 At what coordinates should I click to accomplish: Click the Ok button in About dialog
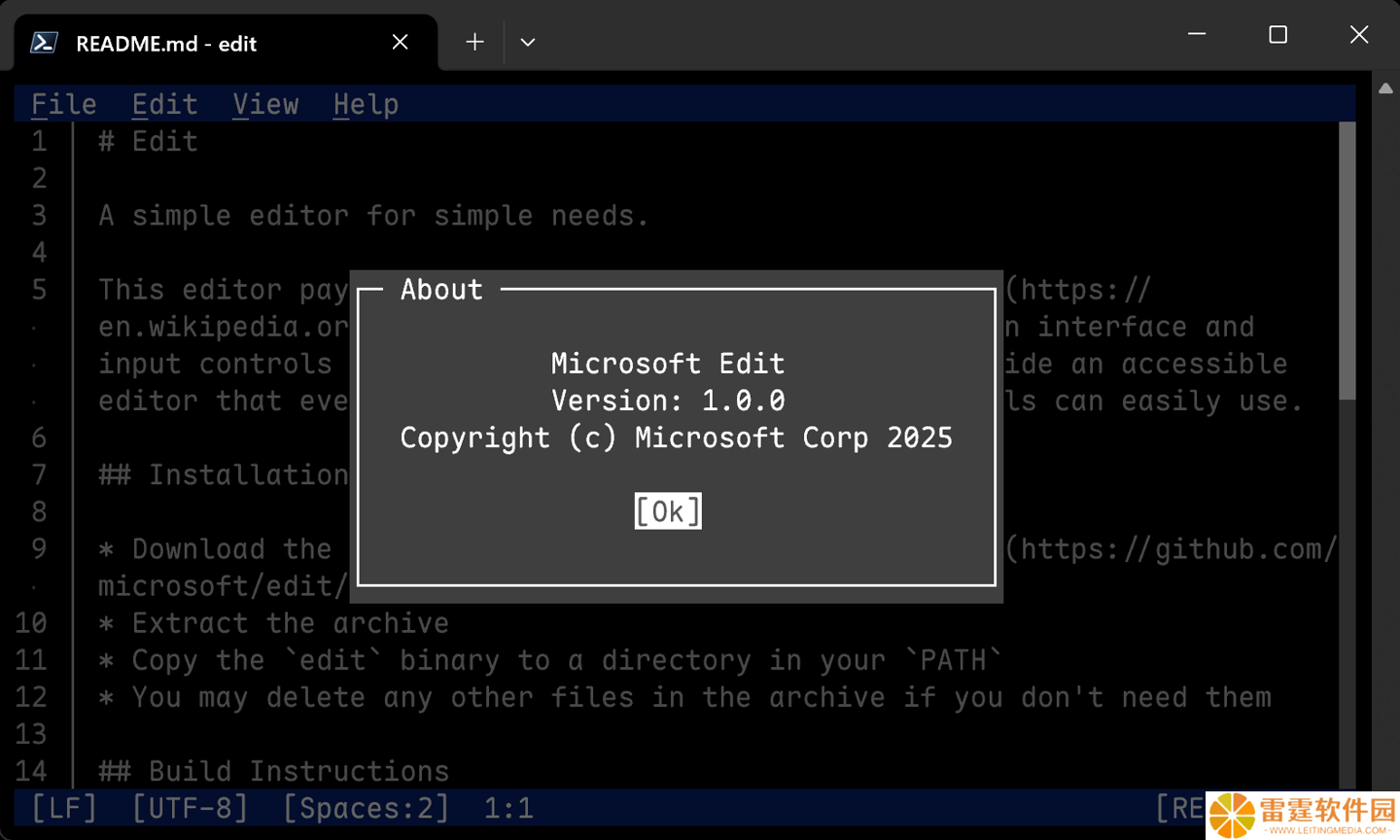[x=668, y=511]
